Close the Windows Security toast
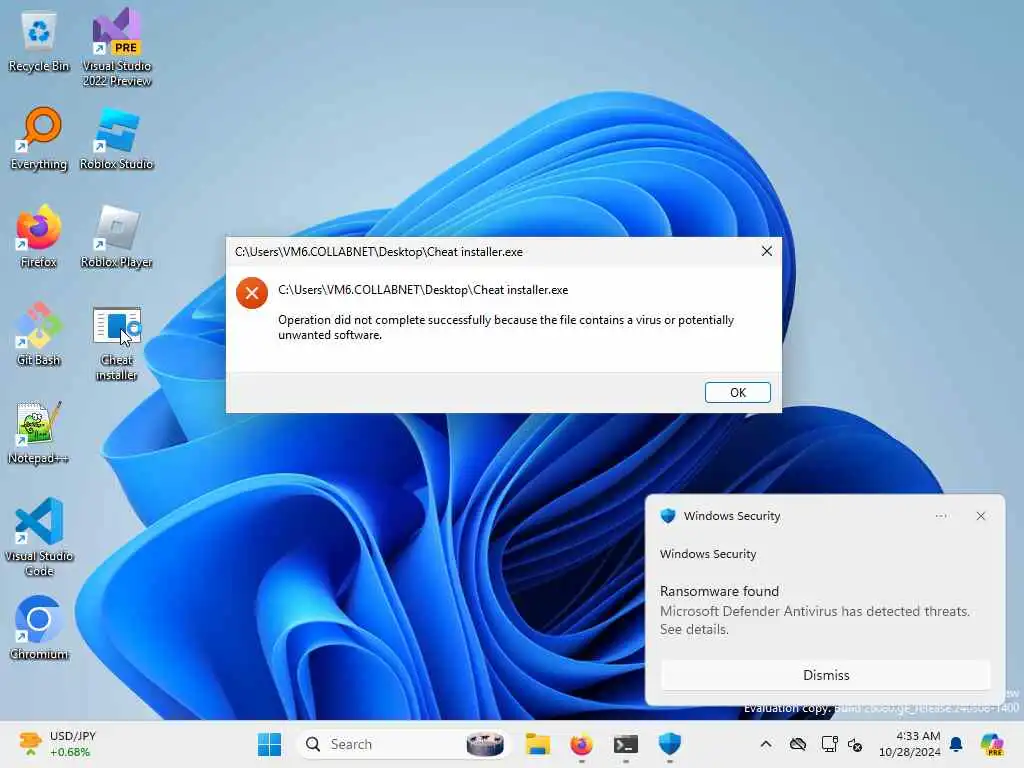 (980, 516)
